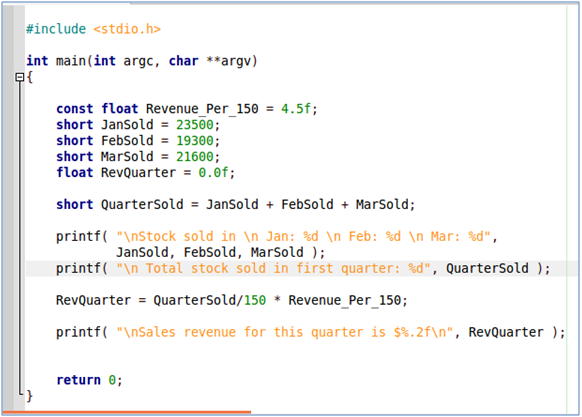
Task: Click the opening brace of main
Action: point(30,77)
